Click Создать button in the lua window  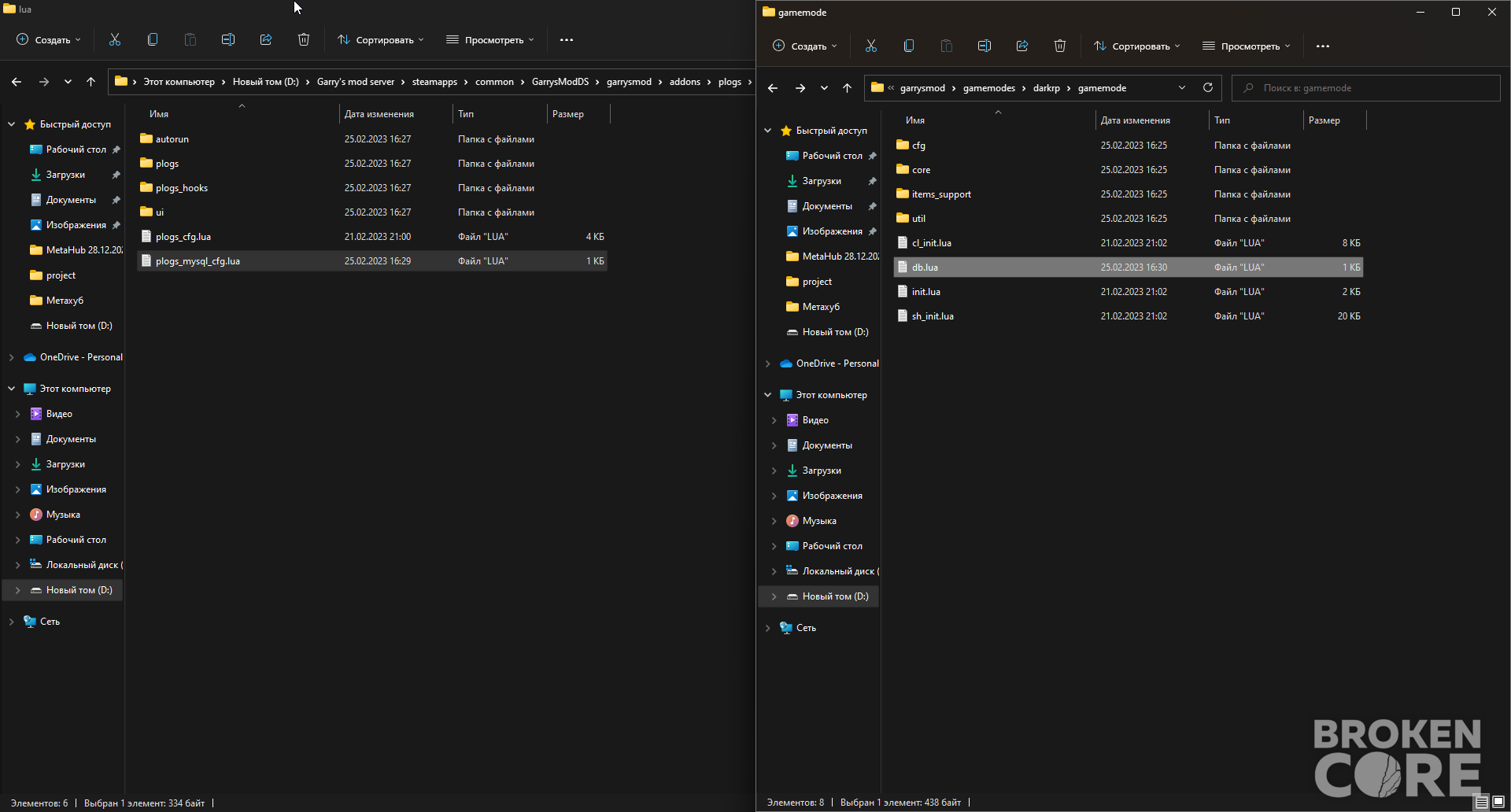coord(49,39)
